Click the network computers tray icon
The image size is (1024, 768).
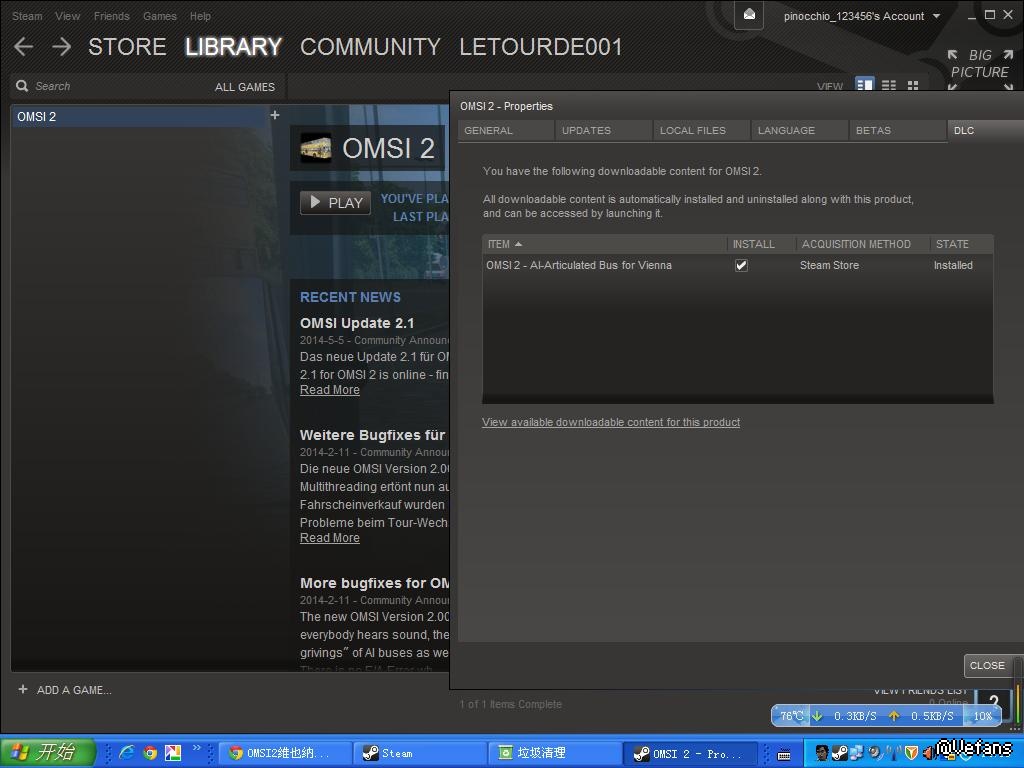coord(857,753)
